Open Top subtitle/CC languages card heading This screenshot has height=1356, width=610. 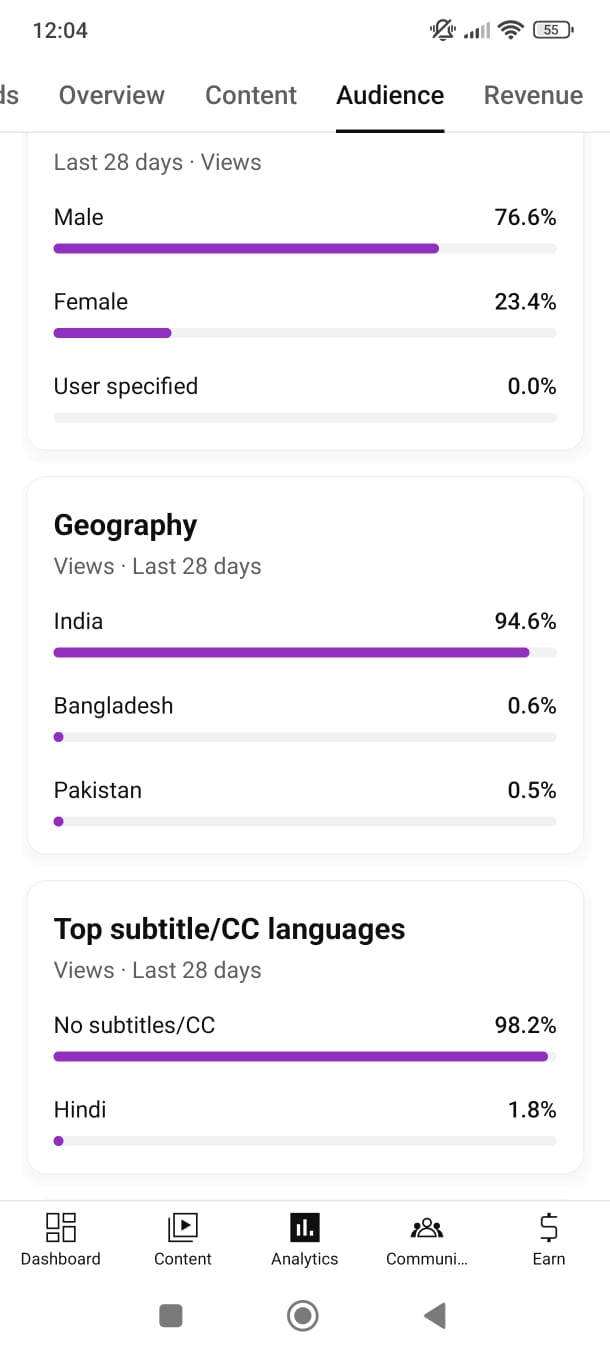pos(229,929)
